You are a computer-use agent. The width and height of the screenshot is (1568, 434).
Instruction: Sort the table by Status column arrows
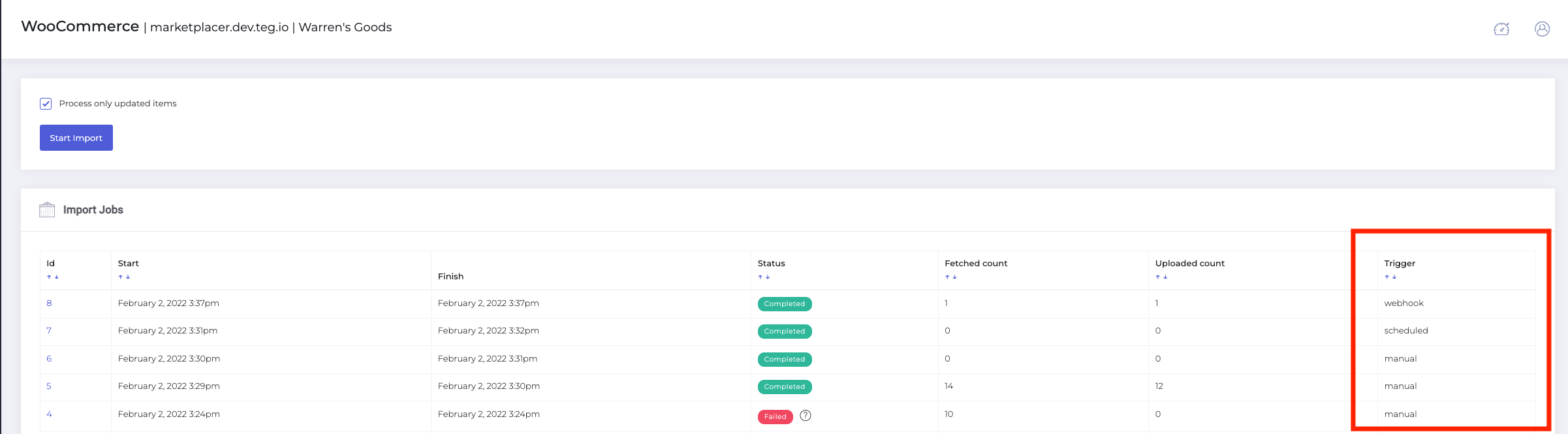point(764,277)
